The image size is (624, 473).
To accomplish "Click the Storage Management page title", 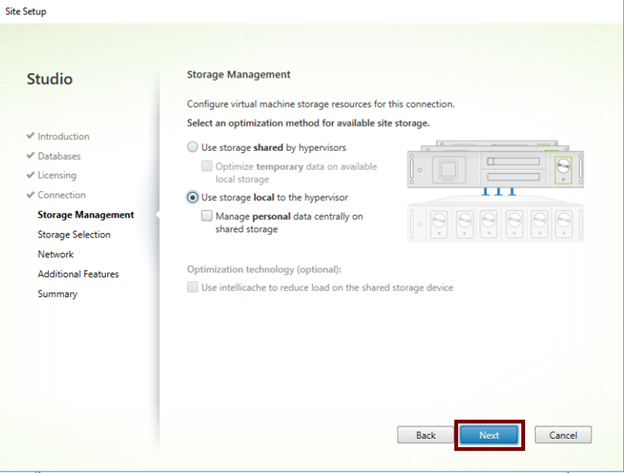I will (x=239, y=74).
